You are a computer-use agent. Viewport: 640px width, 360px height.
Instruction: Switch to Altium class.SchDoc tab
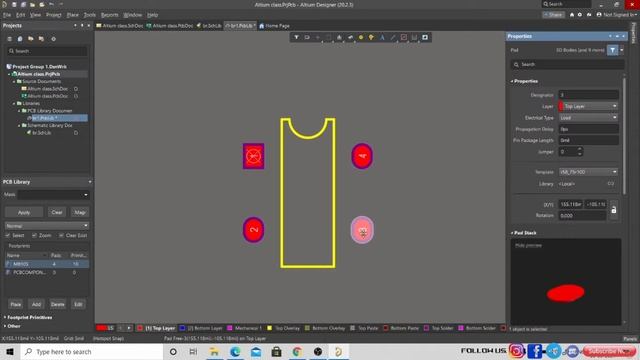[x=120, y=26]
